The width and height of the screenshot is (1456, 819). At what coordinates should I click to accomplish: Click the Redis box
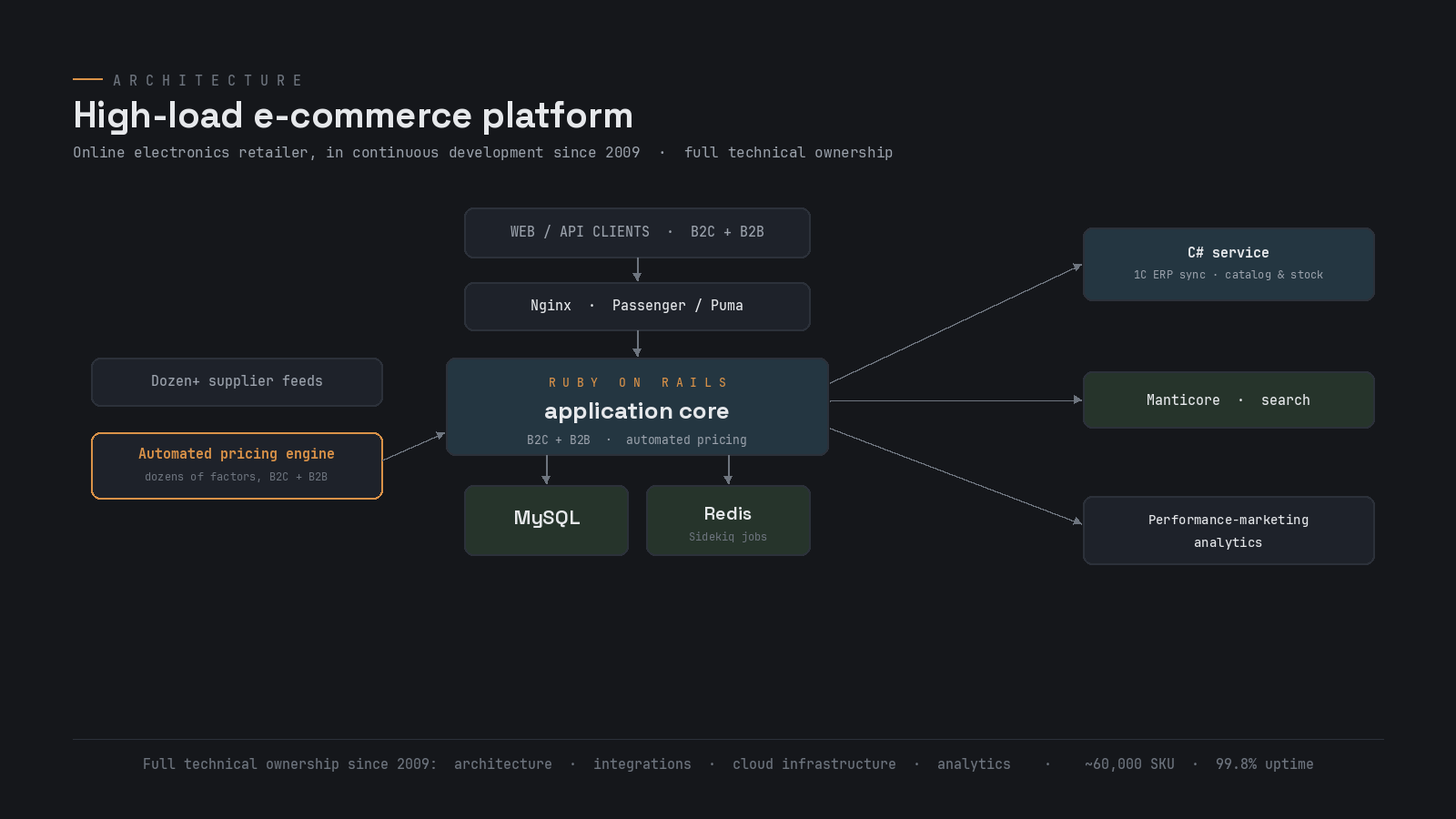[728, 521]
